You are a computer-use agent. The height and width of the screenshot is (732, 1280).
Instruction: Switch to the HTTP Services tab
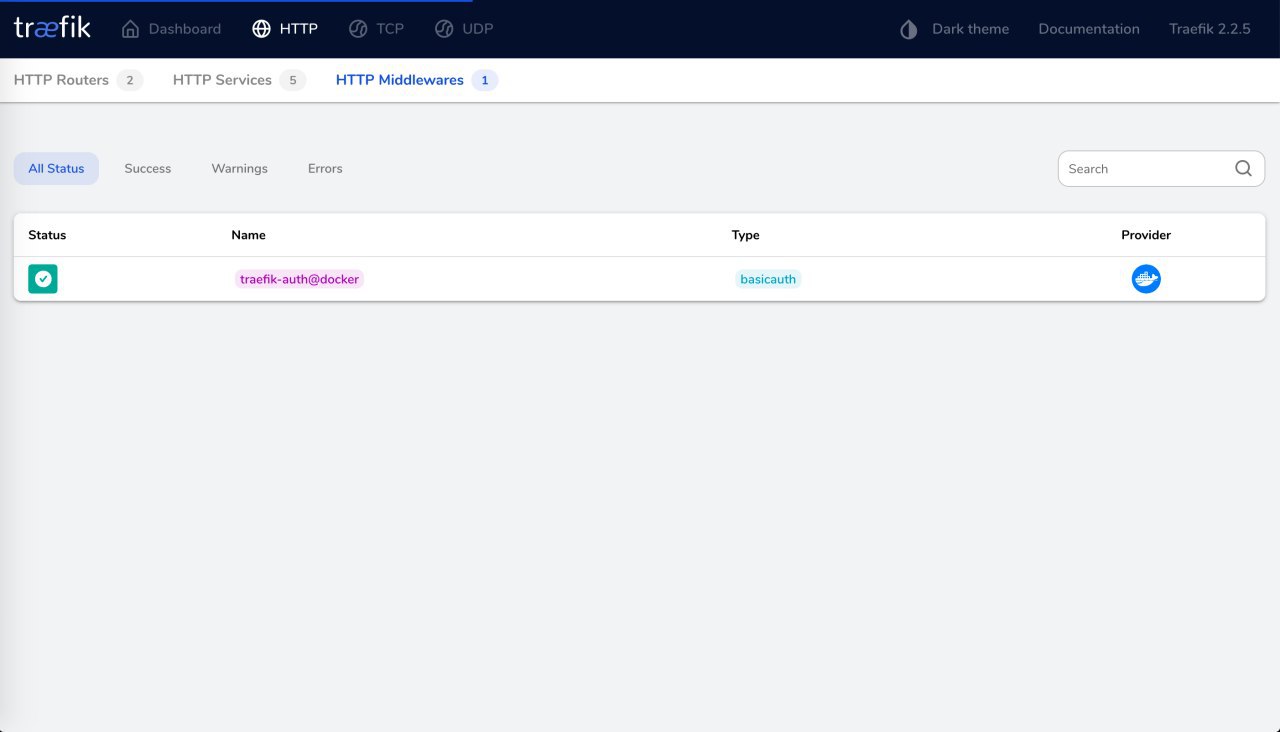pyautogui.click(x=239, y=80)
